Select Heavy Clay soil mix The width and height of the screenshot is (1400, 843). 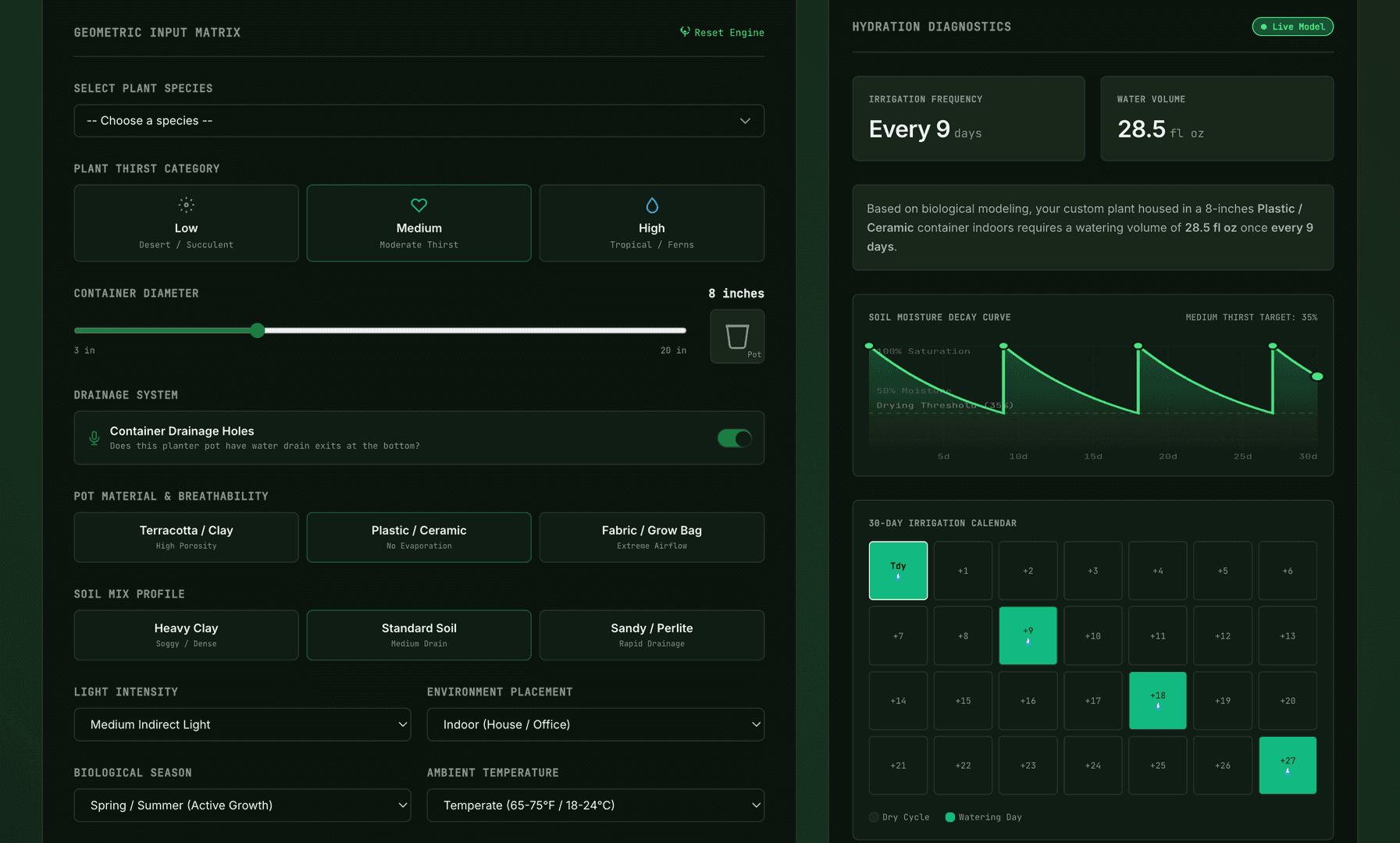186,635
